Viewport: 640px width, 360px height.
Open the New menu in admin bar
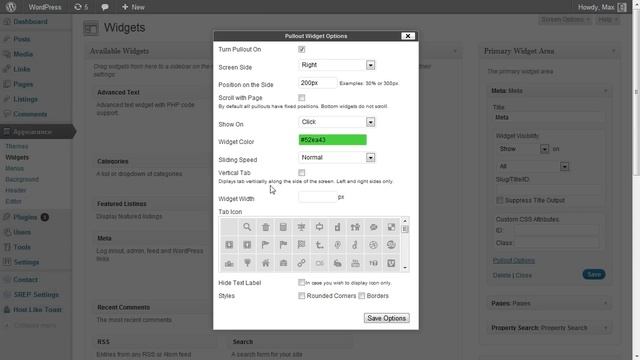click(133, 7)
